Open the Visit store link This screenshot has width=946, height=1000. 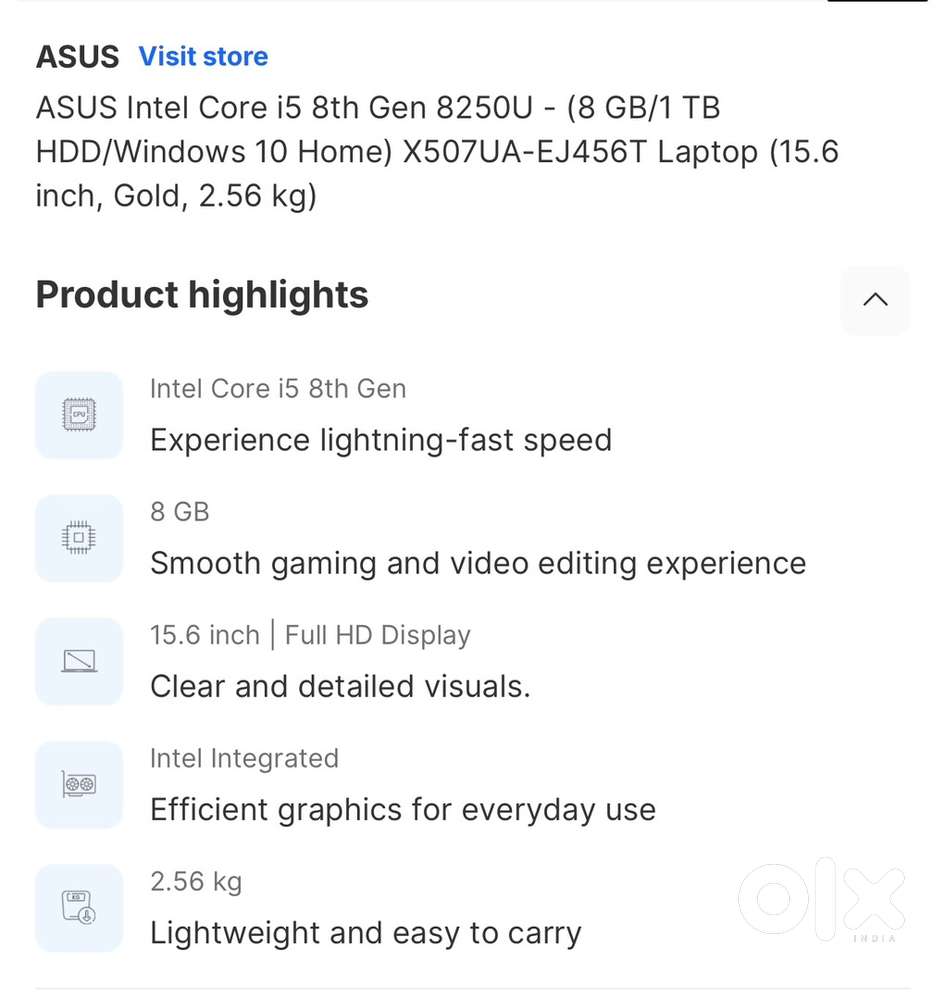pos(203,57)
